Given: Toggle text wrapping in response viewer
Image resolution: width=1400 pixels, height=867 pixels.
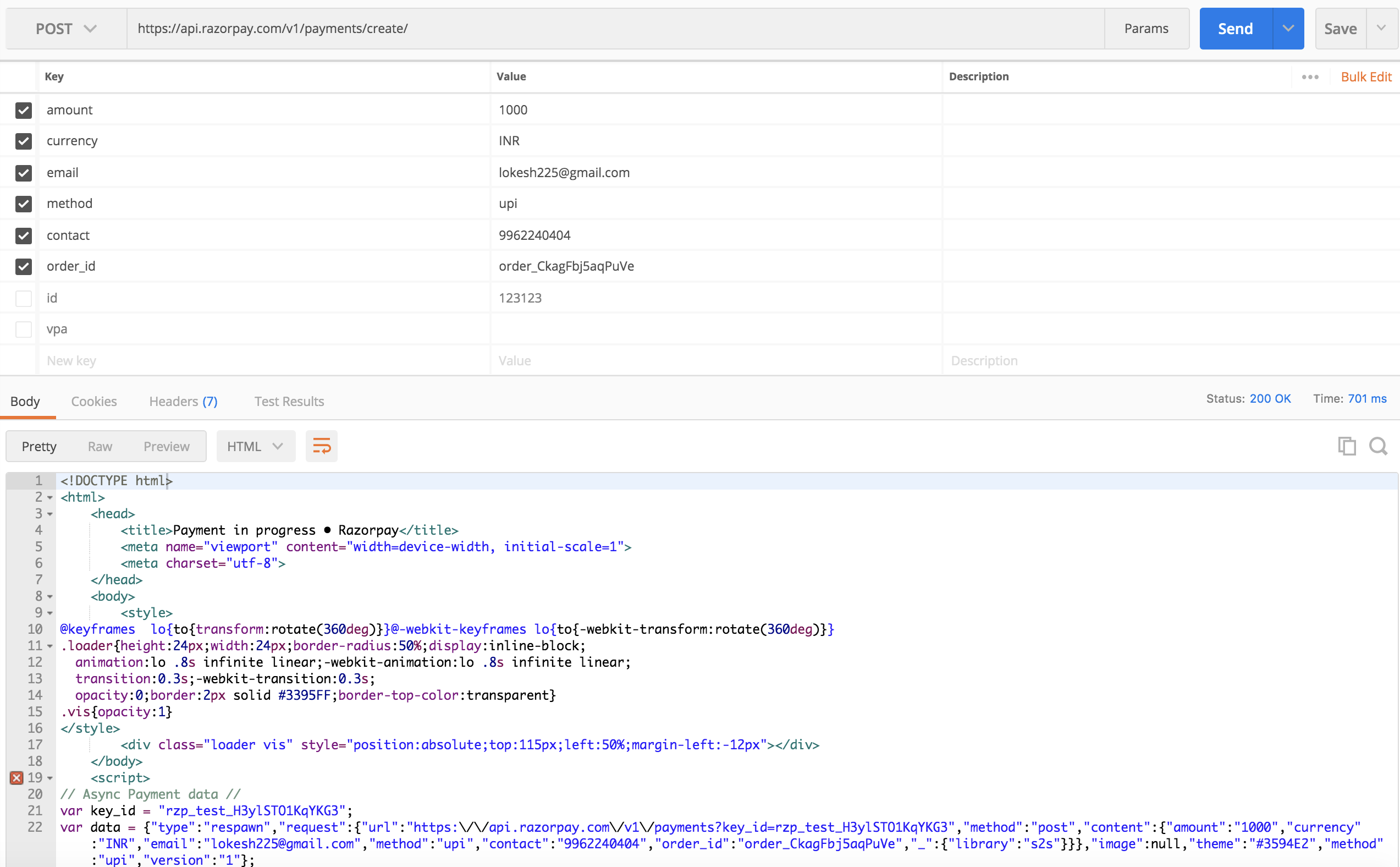Looking at the screenshot, I should coord(322,446).
